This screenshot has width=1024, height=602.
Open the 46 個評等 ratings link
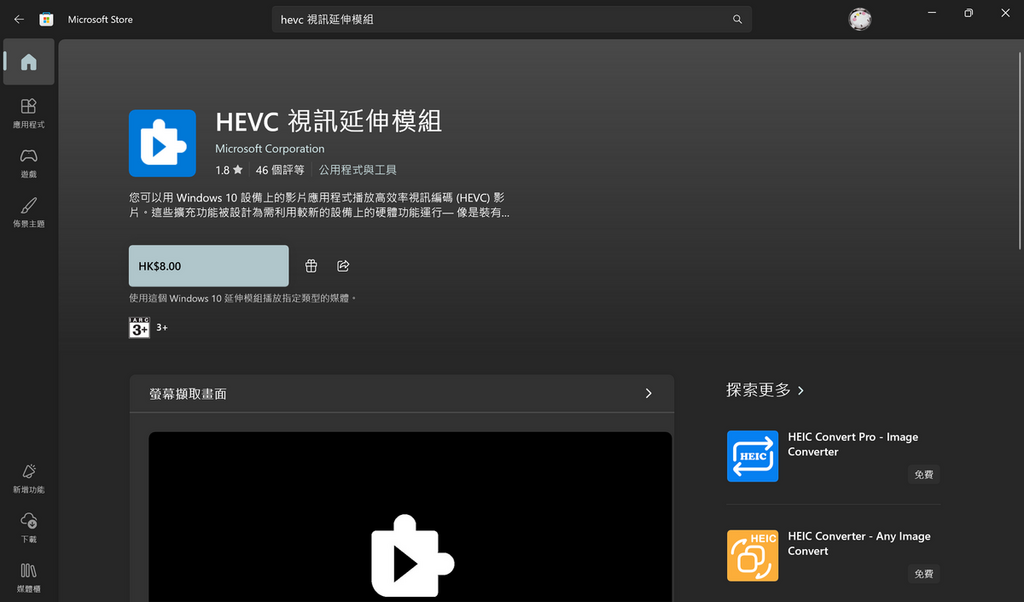click(280, 170)
